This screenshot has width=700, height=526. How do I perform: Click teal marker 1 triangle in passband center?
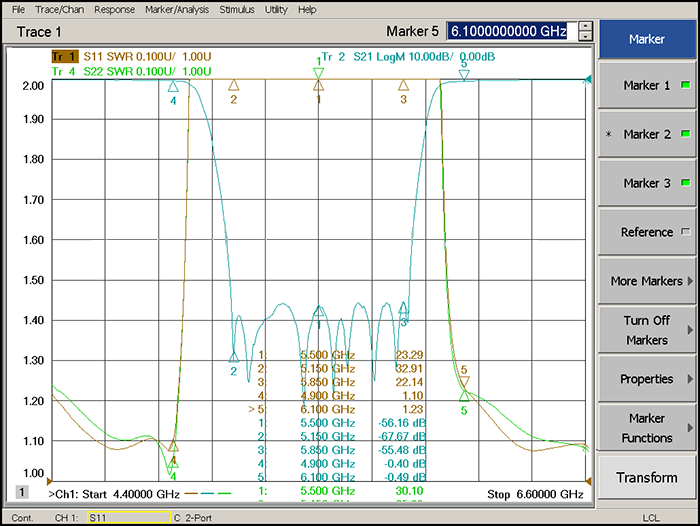pyautogui.click(x=318, y=311)
